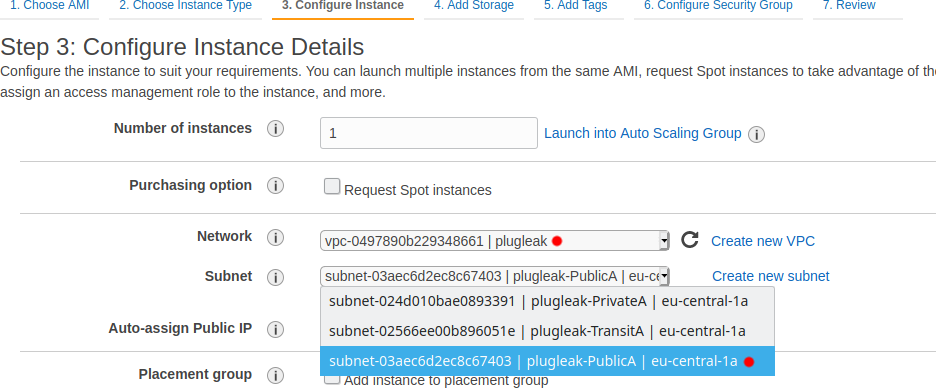Open info icon beside Launch into Auto Scaling Group
Screen dimensions: 936x388
756,135
